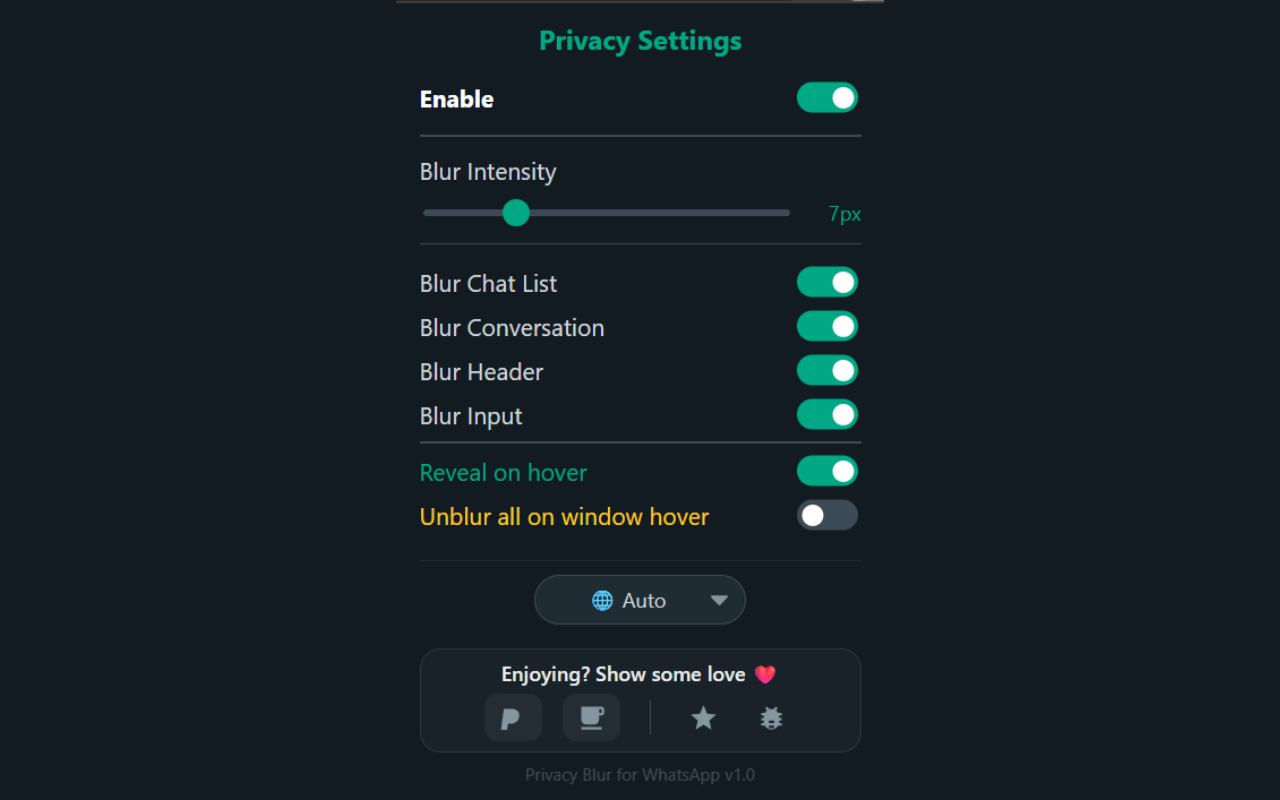Image resolution: width=1280 pixels, height=800 pixels.
Task: Click the Blur Intensity slider handle
Action: (516, 212)
